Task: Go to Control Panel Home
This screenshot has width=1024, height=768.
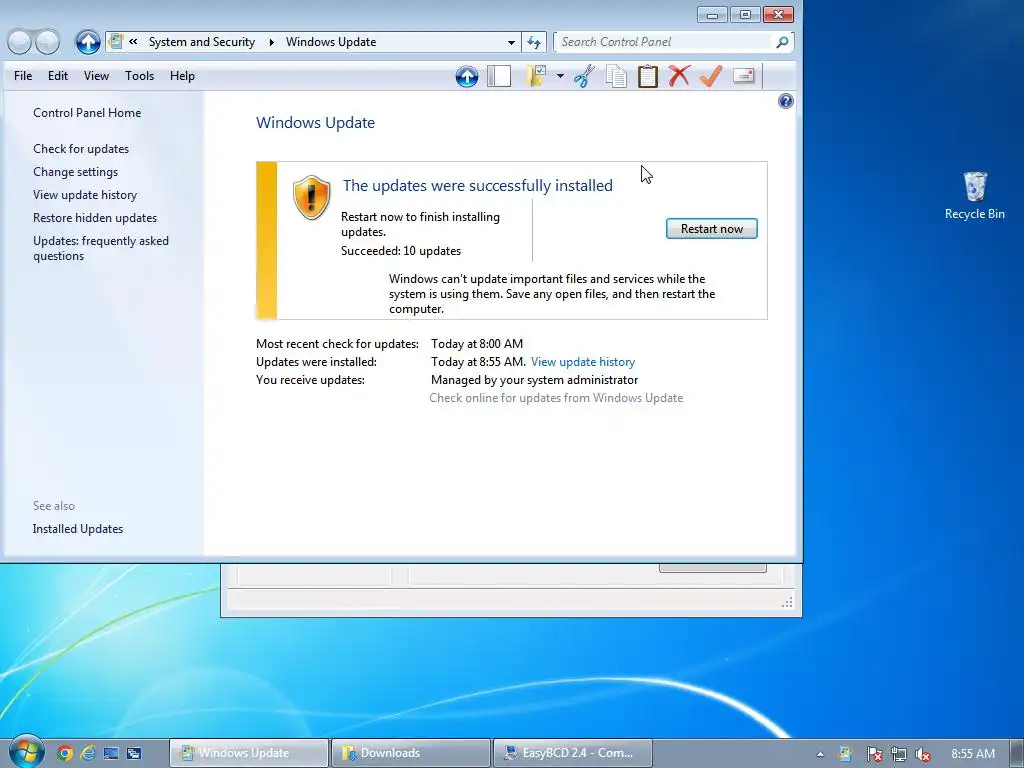Action: 87,113
